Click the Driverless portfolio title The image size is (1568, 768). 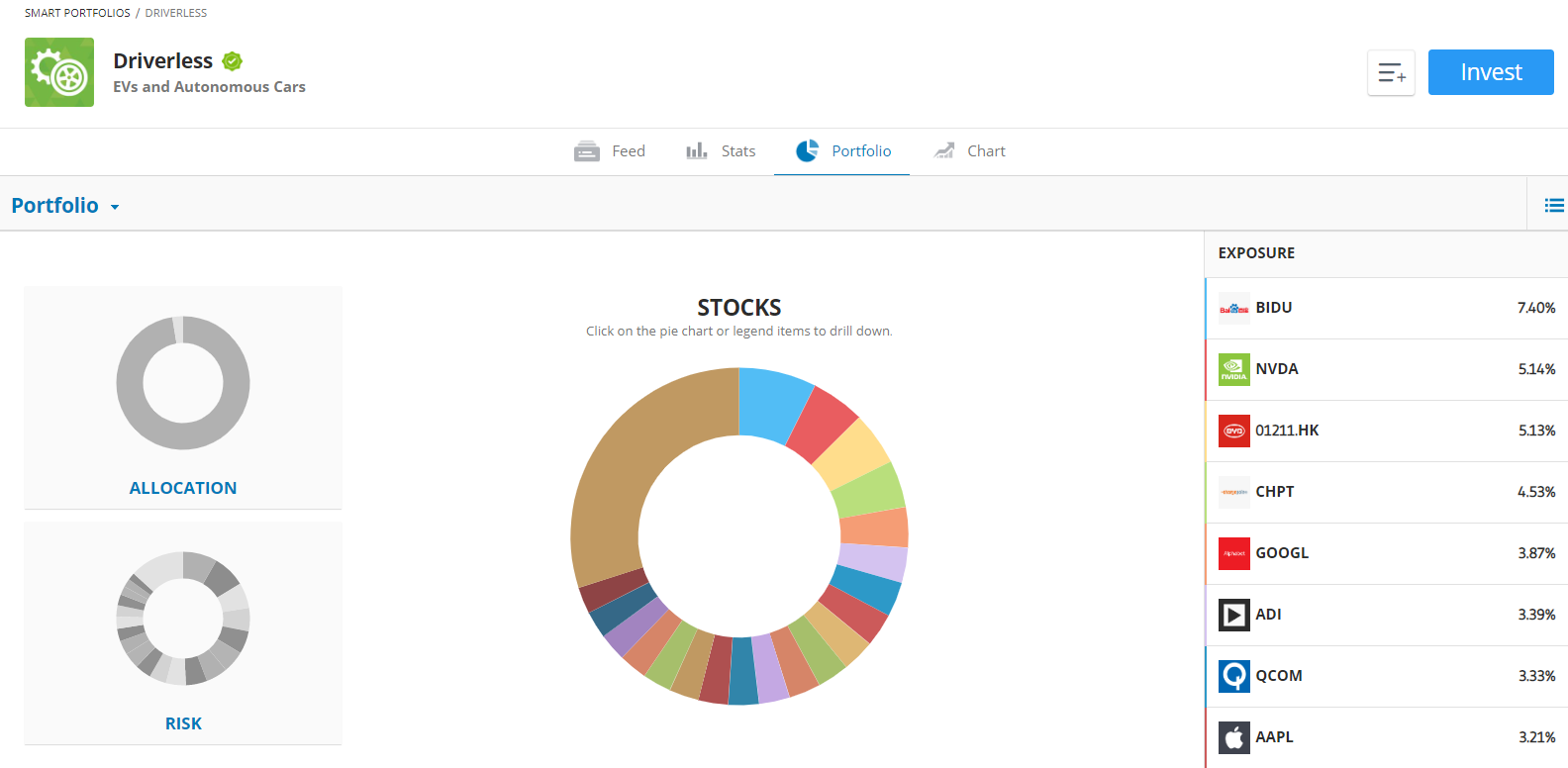pos(163,61)
